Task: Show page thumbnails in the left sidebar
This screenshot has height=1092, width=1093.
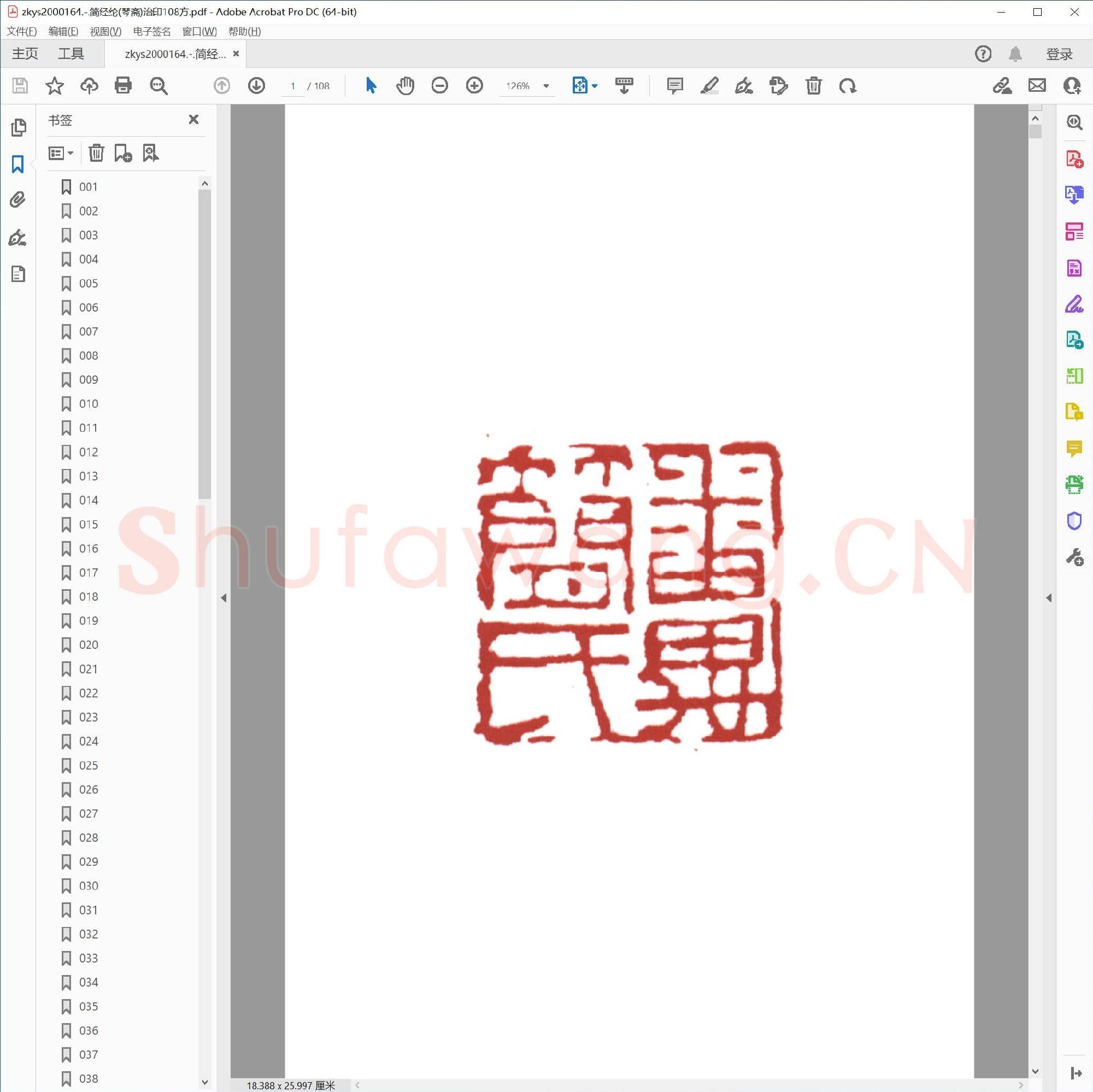Action: (19, 127)
